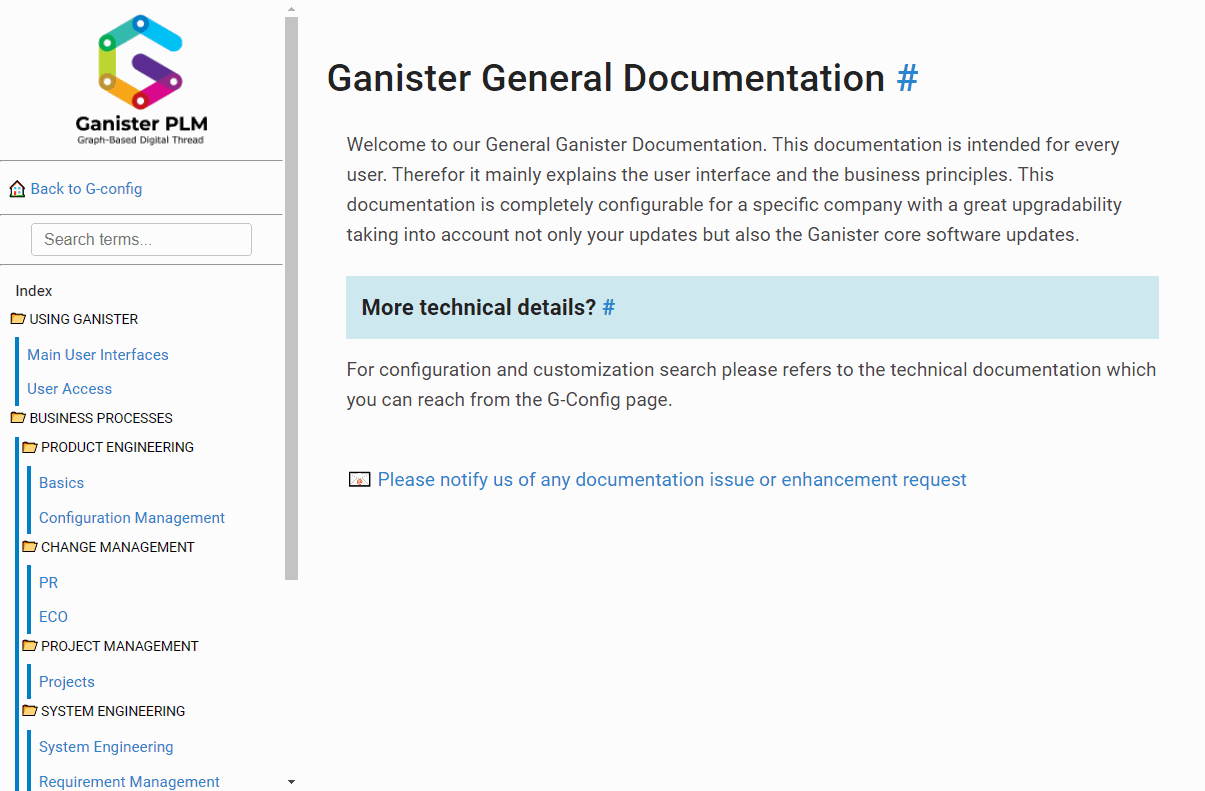Viewport: 1205px width, 791px height.
Task: Click the PROJECT MANAGEMENT folder icon
Action: (29, 646)
